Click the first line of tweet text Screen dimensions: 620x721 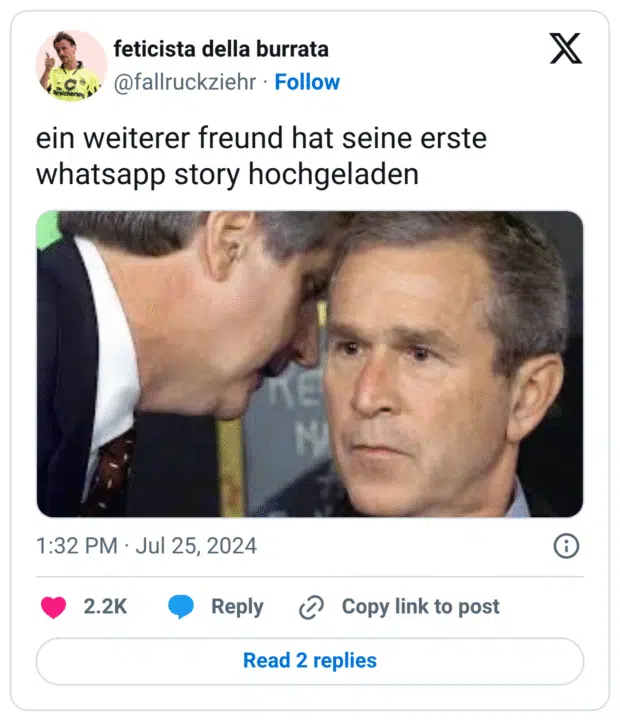click(261, 137)
